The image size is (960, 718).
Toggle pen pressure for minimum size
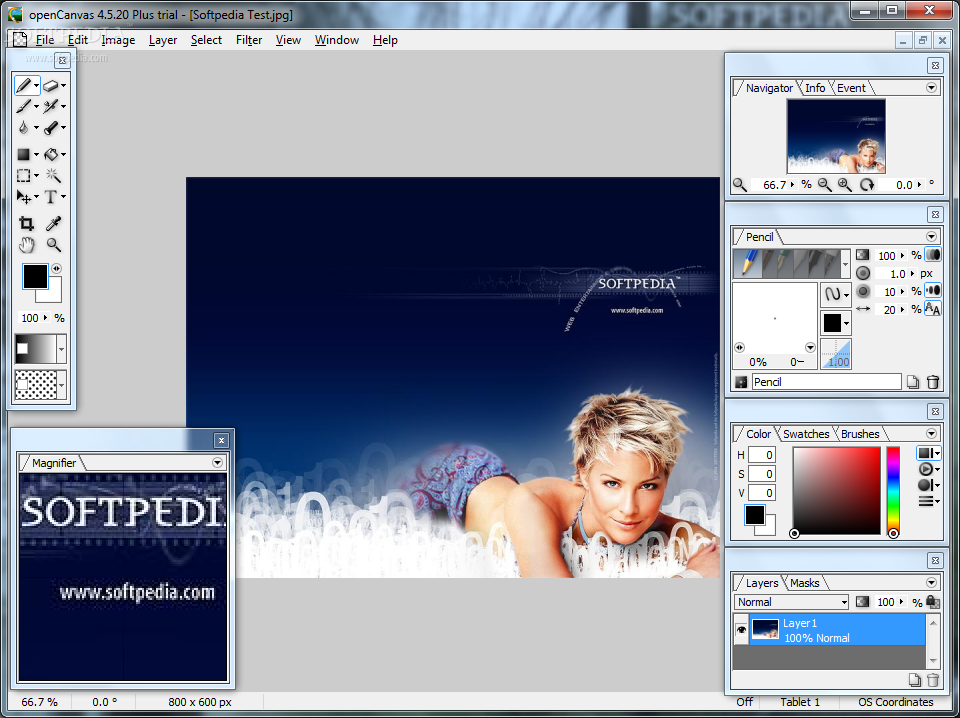pos(932,291)
